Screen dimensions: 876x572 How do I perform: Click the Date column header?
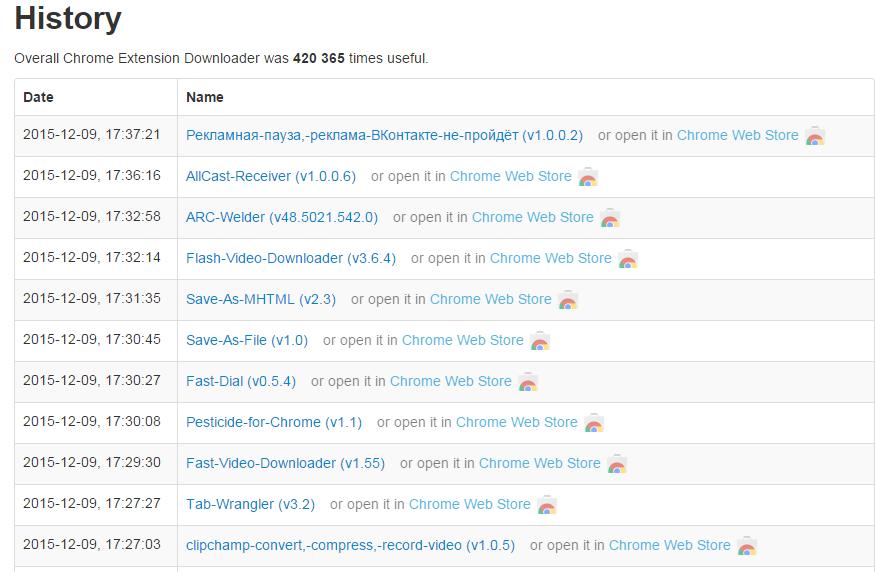[x=38, y=97]
